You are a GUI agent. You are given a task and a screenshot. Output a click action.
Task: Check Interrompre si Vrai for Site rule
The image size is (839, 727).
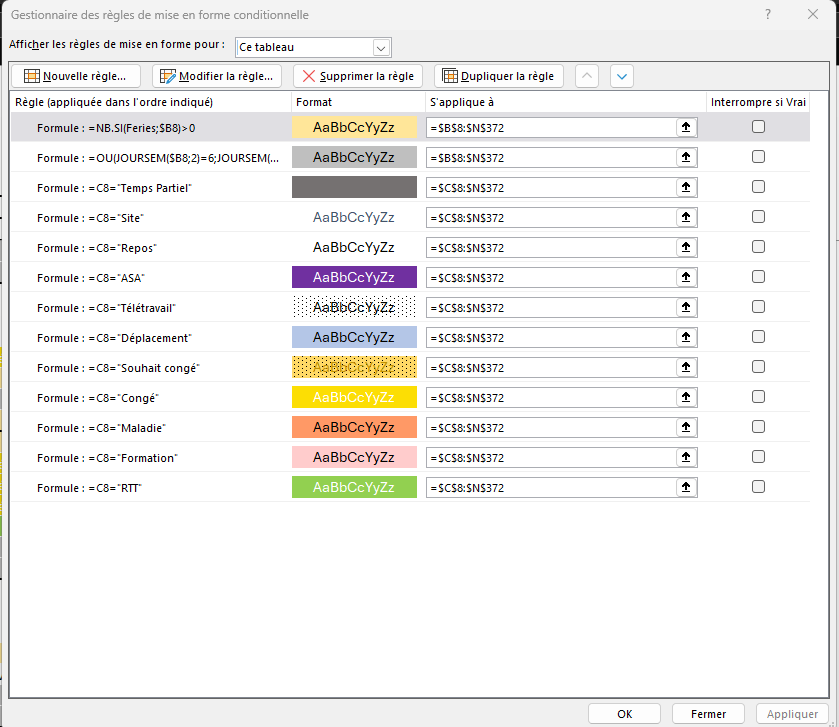point(758,217)
